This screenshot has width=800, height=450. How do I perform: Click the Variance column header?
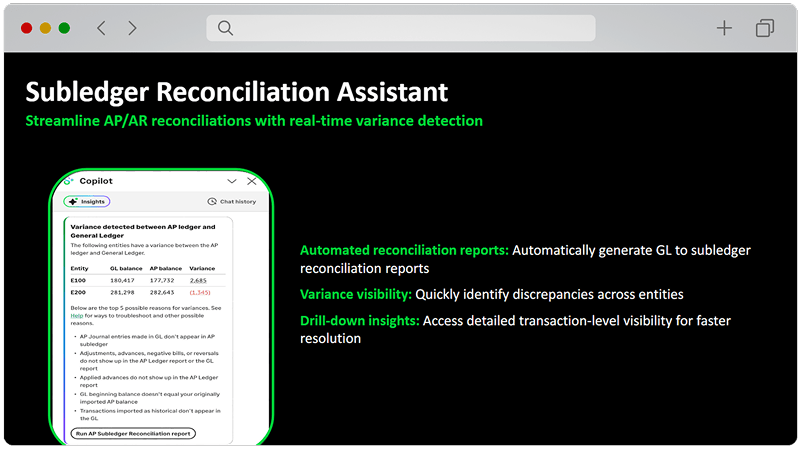[202, 268]
